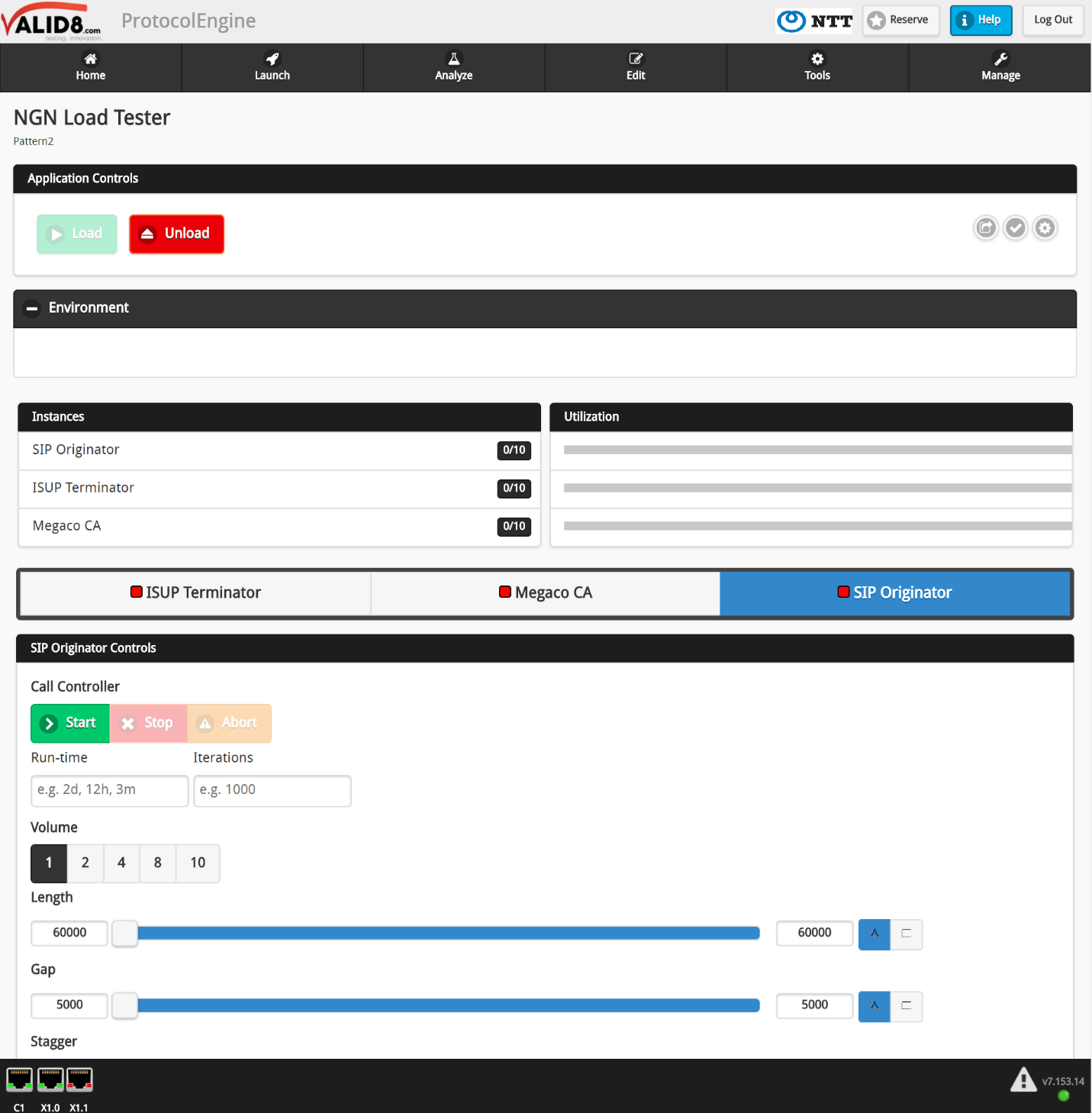
Task: Set Volume to 1
Action: click(49, 863)
